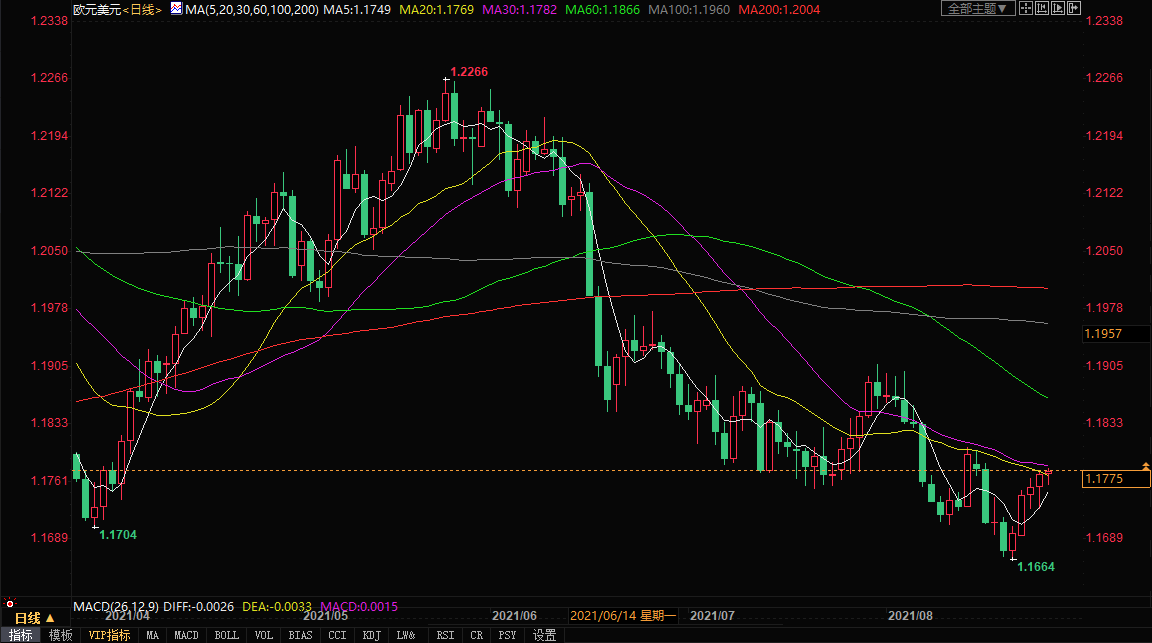The width and height of the screenshot is (1152, 643).
Task: Show the RSI indicator
Action: click(445, 635)
